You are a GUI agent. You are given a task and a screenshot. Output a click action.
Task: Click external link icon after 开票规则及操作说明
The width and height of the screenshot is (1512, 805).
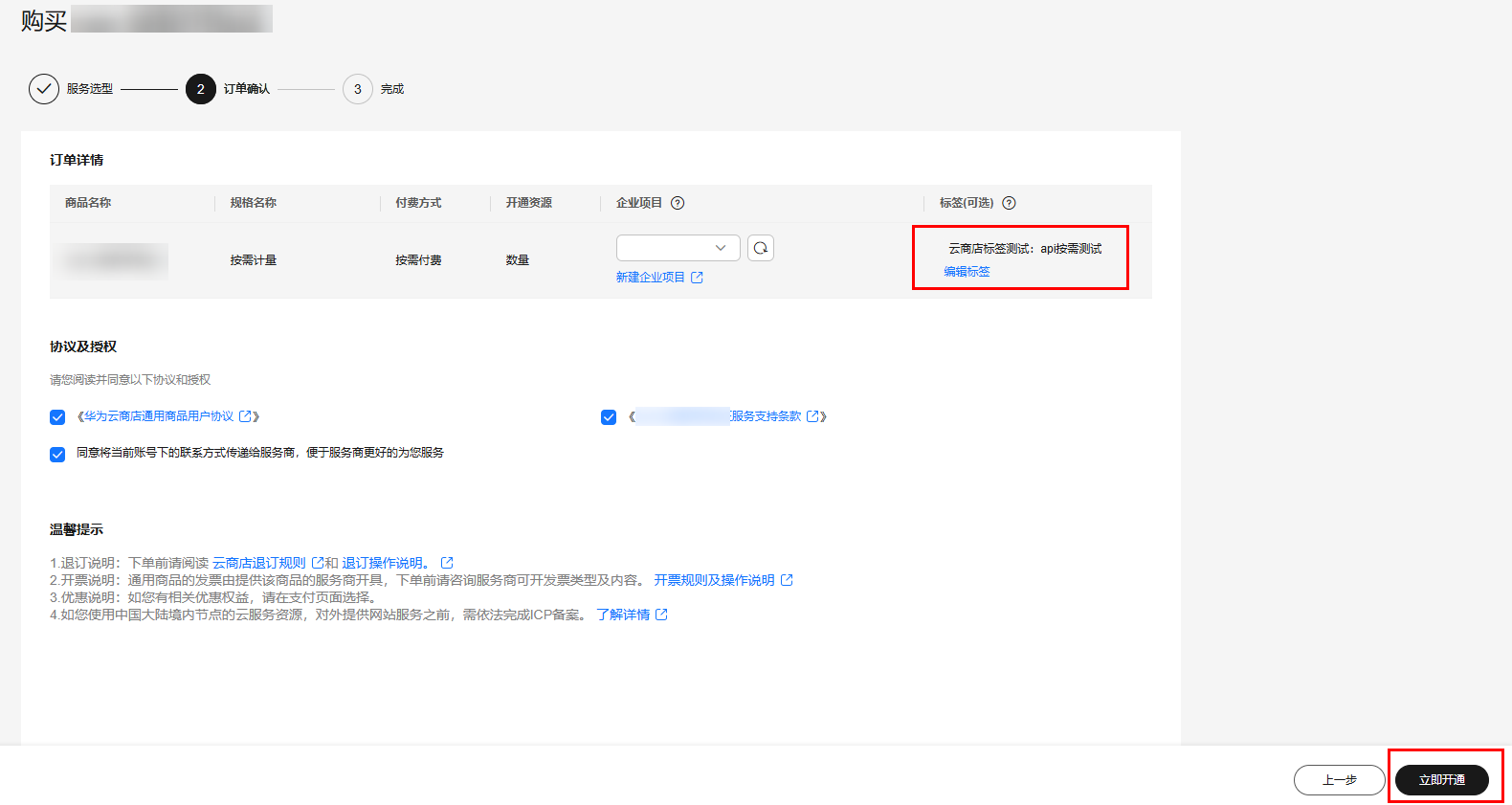pos(787,580)
